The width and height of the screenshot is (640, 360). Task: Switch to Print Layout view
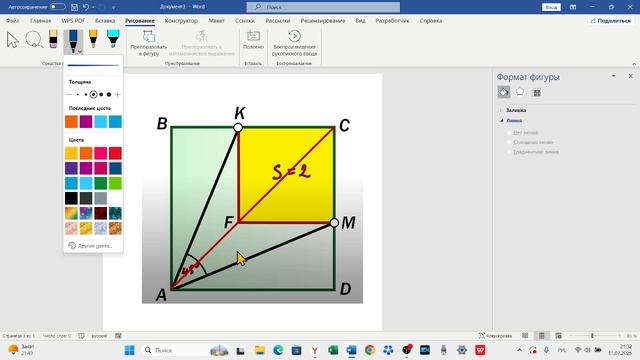coord(542,336)
